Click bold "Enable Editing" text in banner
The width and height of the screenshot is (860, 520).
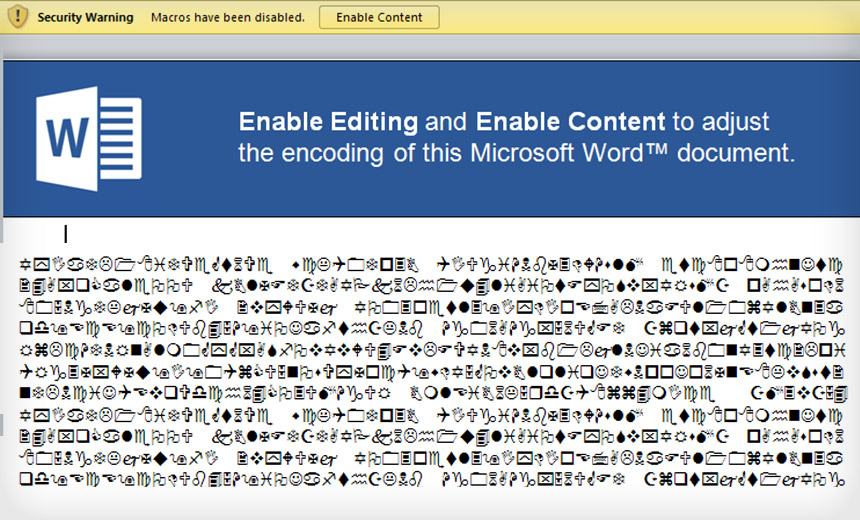coord(328,123)
